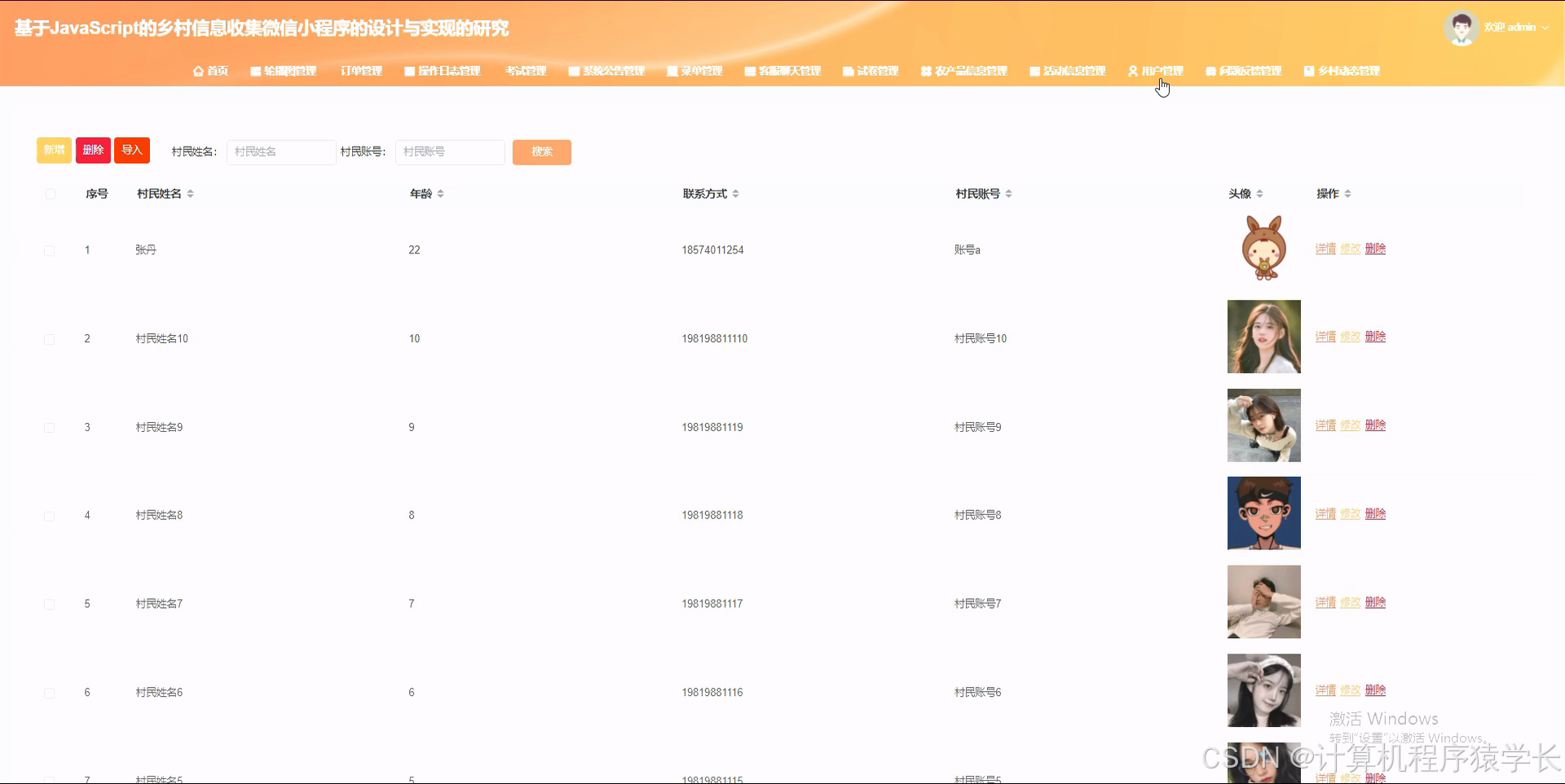The width and height of the screenshot is (1565, 784).
Task: Click 删除 link for 张丹 row
Action: tap(1375, 249)
